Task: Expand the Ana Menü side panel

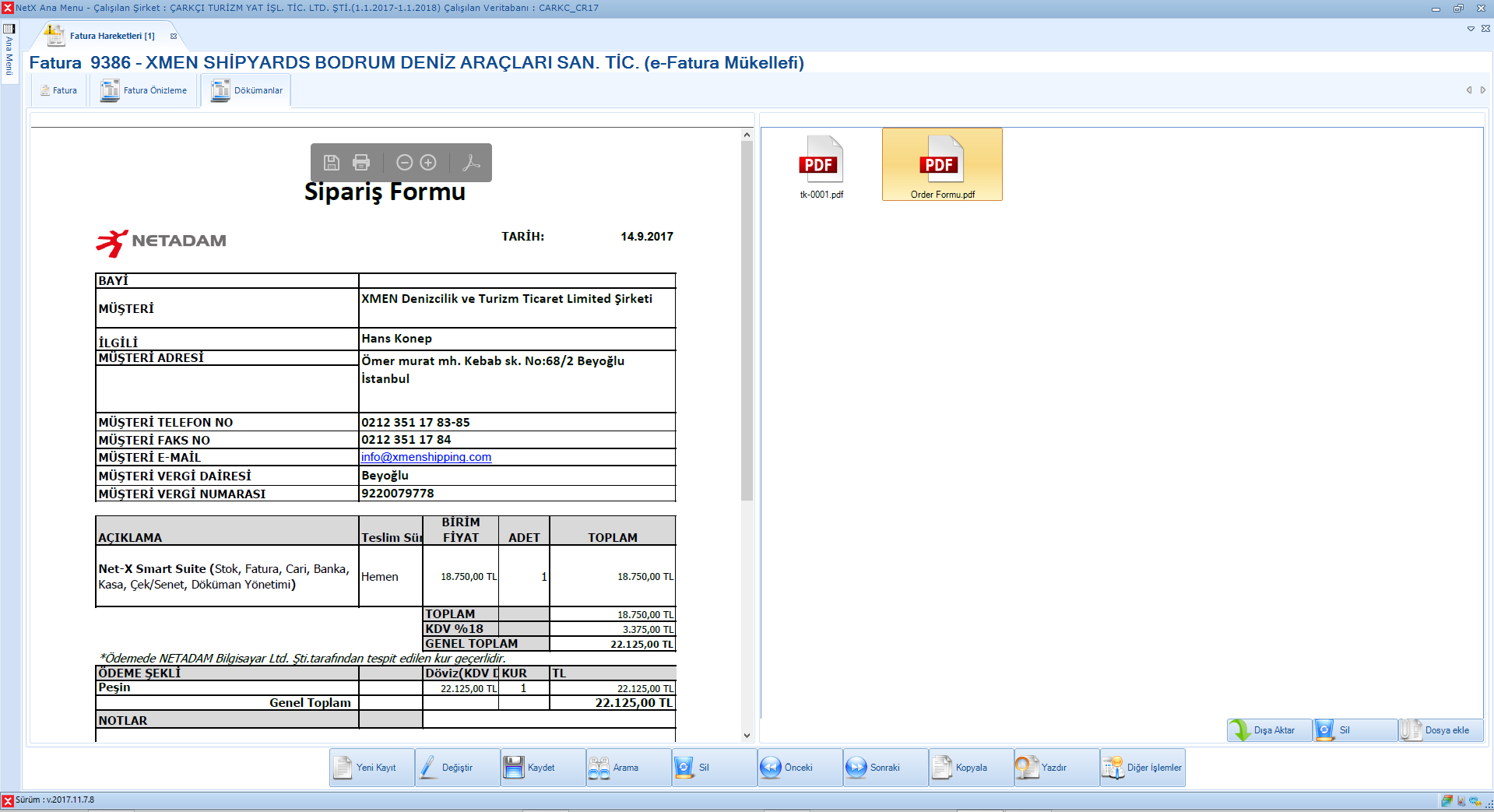Action: [x=9, y=51]
